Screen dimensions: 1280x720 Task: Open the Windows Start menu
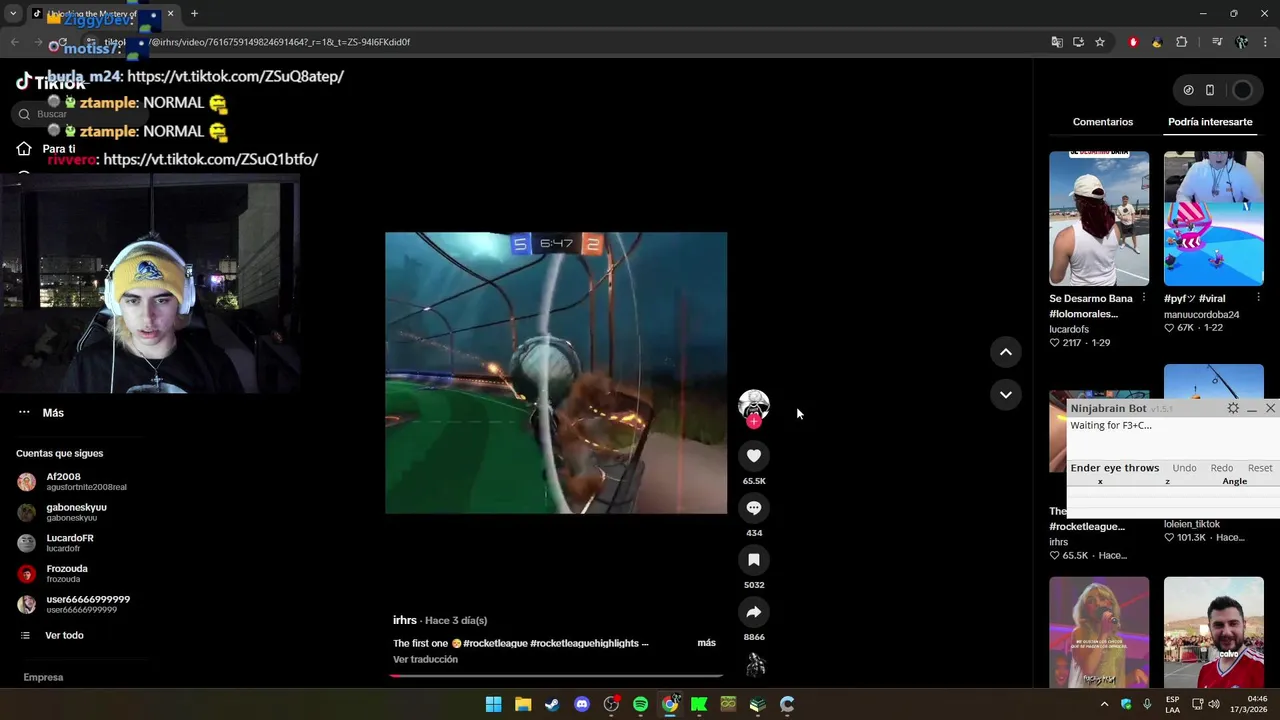[x=493, y=704]
